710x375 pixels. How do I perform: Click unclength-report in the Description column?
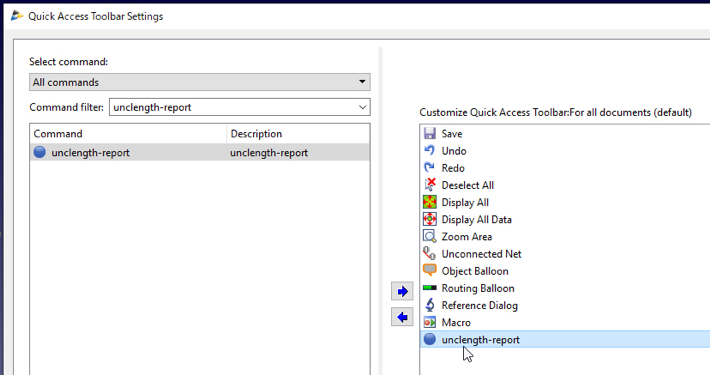tap(269, 153)
